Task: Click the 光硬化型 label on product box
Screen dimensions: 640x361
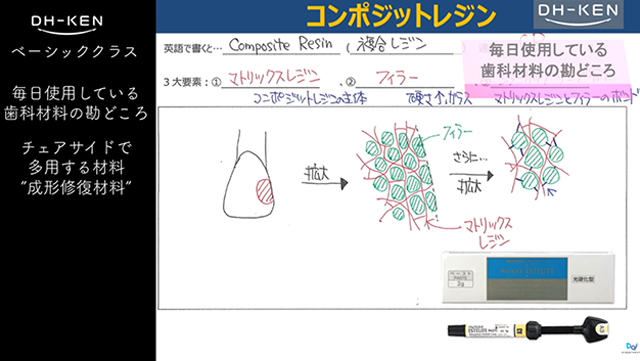Action: coord(582,279)
